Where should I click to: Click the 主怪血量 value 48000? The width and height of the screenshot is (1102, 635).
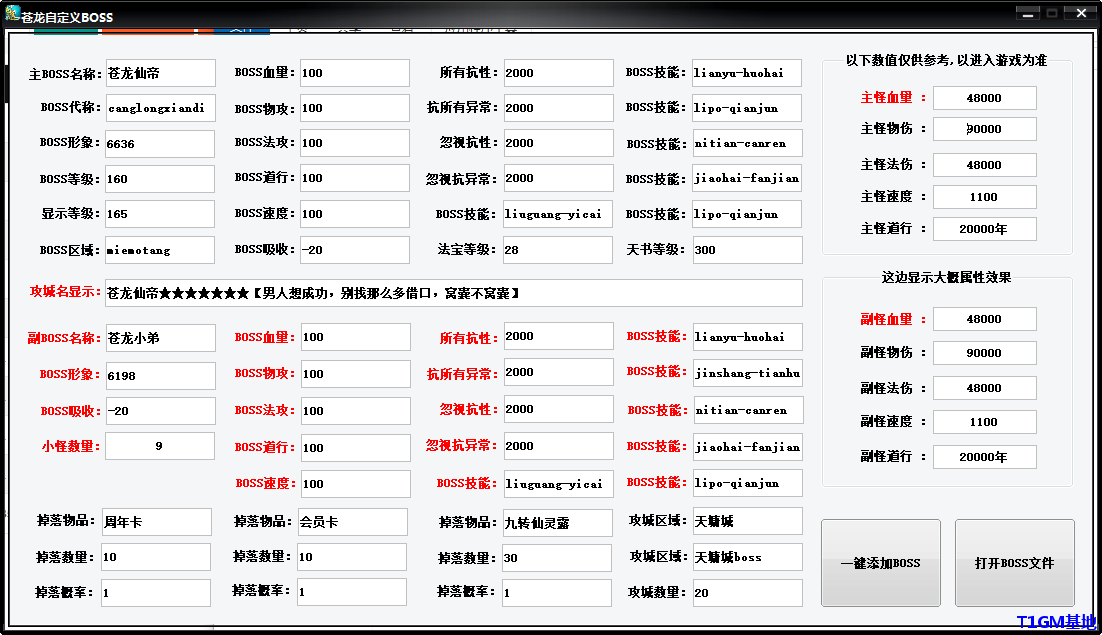[985, 98]
